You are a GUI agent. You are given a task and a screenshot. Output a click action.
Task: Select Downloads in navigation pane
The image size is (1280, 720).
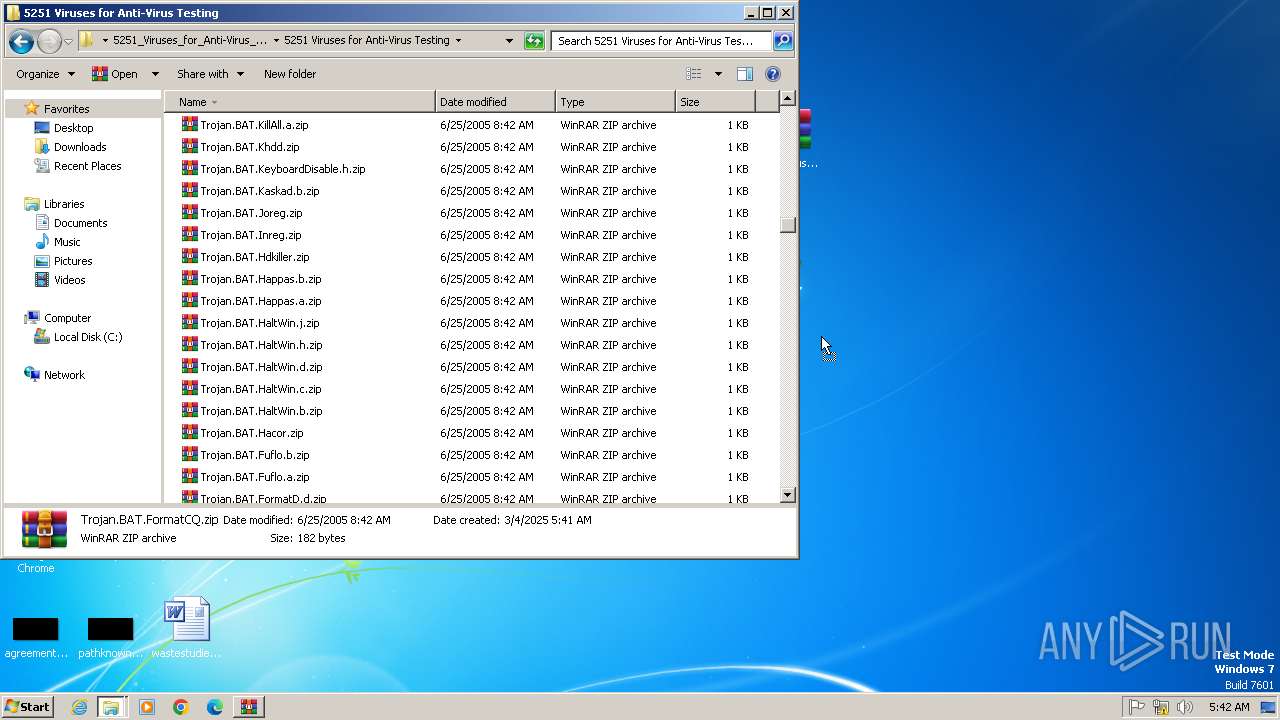pyautogui.click(x=80, y=147)
